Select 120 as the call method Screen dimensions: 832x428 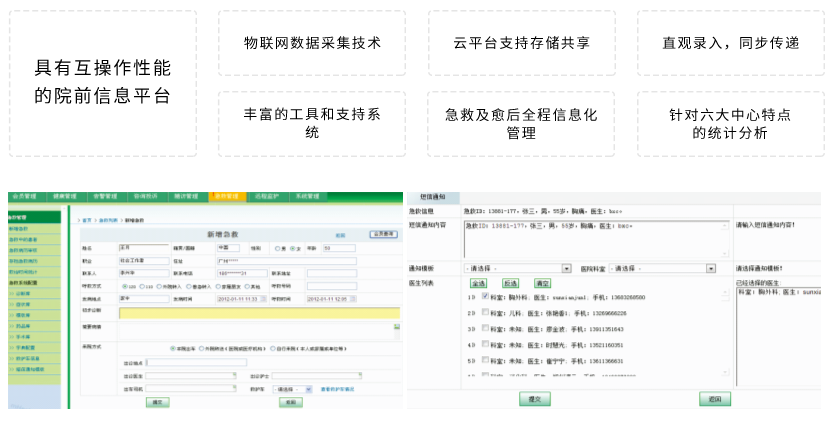click(x=123, y=285)
